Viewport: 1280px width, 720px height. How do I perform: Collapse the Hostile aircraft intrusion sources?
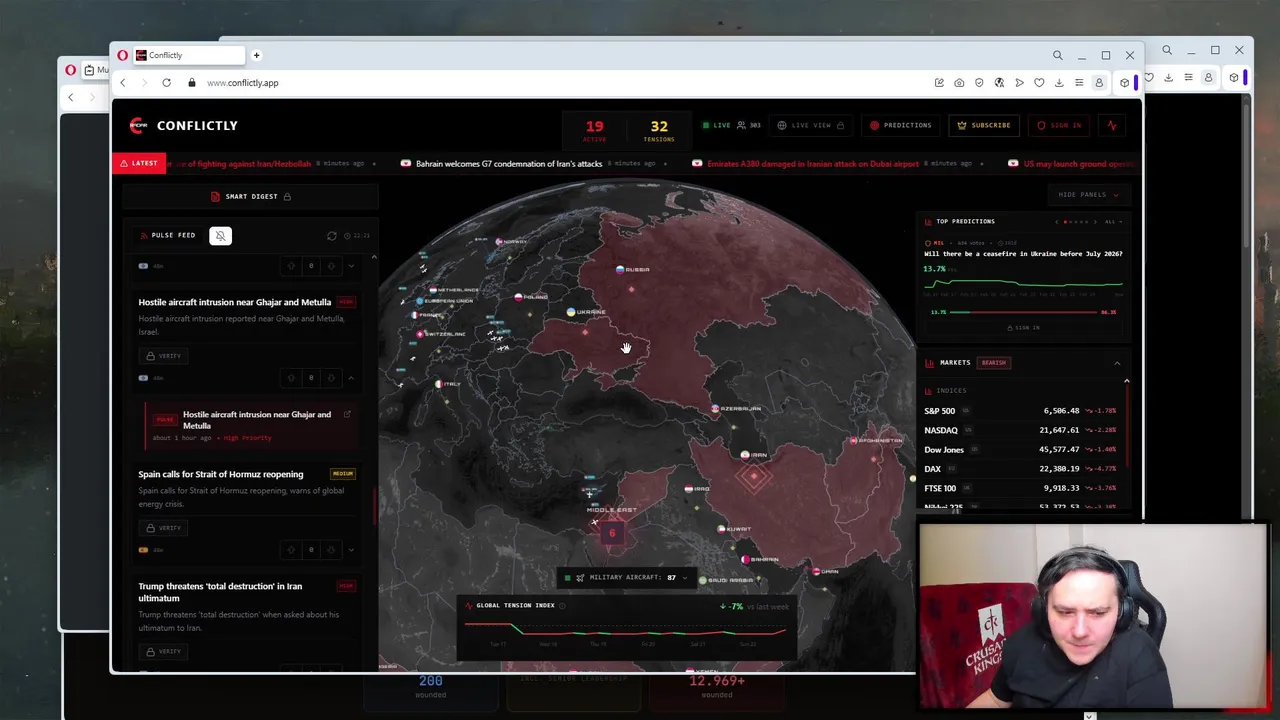click(x=350, y=378)
